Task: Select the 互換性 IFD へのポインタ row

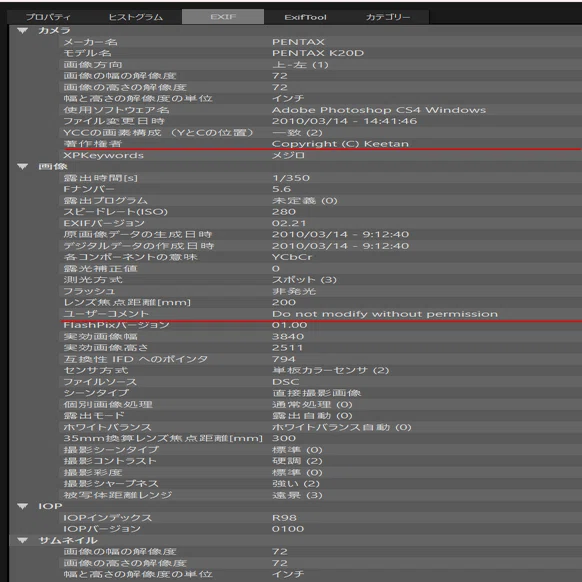Action: click(x=320, y=359)
